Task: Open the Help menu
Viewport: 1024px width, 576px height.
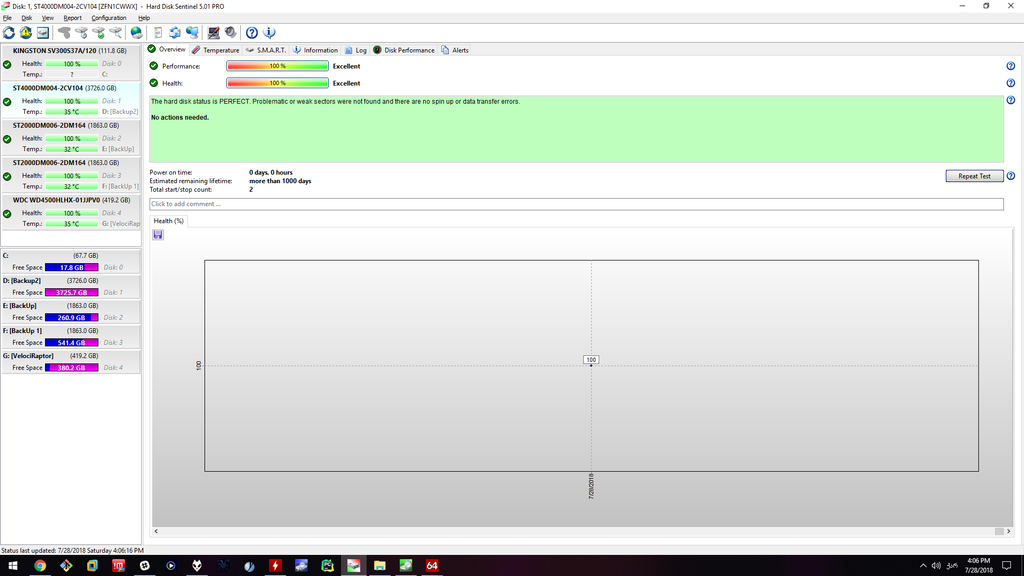Action: [144, 18]
